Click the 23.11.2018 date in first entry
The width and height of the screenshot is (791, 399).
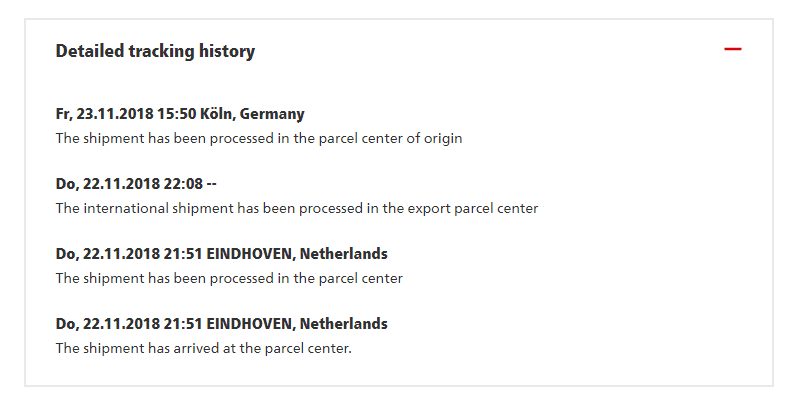pos(115,113)
